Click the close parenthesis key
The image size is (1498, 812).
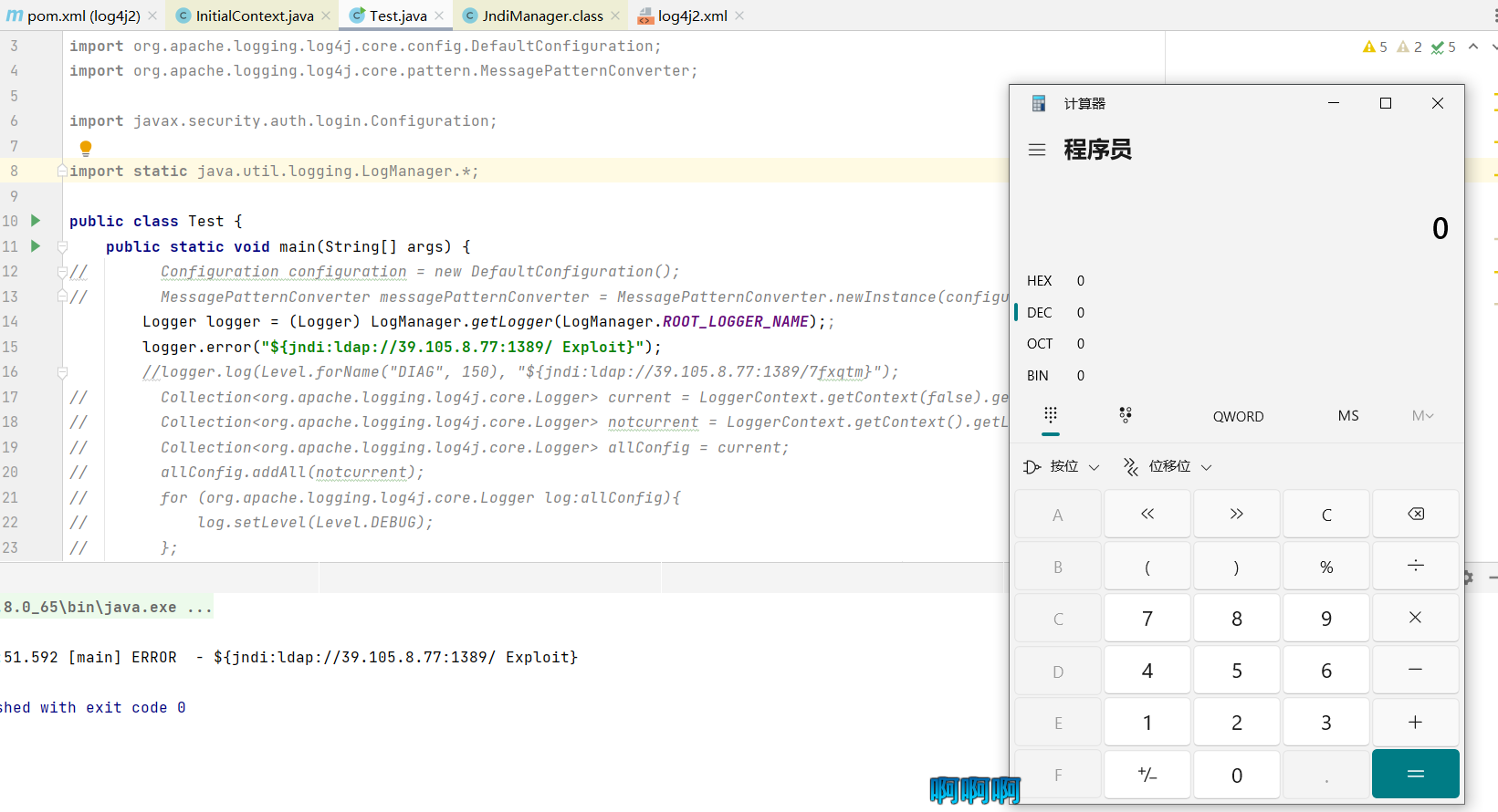pos(1237,567)
